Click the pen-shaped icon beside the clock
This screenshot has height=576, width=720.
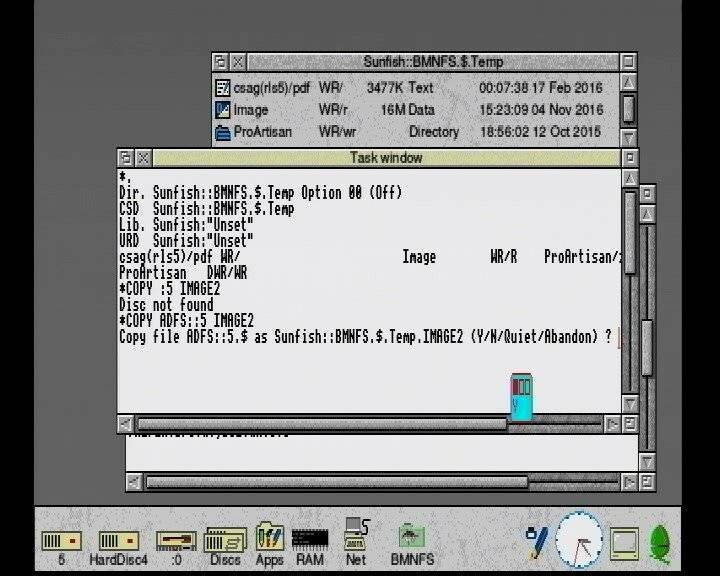click(537, 540)
